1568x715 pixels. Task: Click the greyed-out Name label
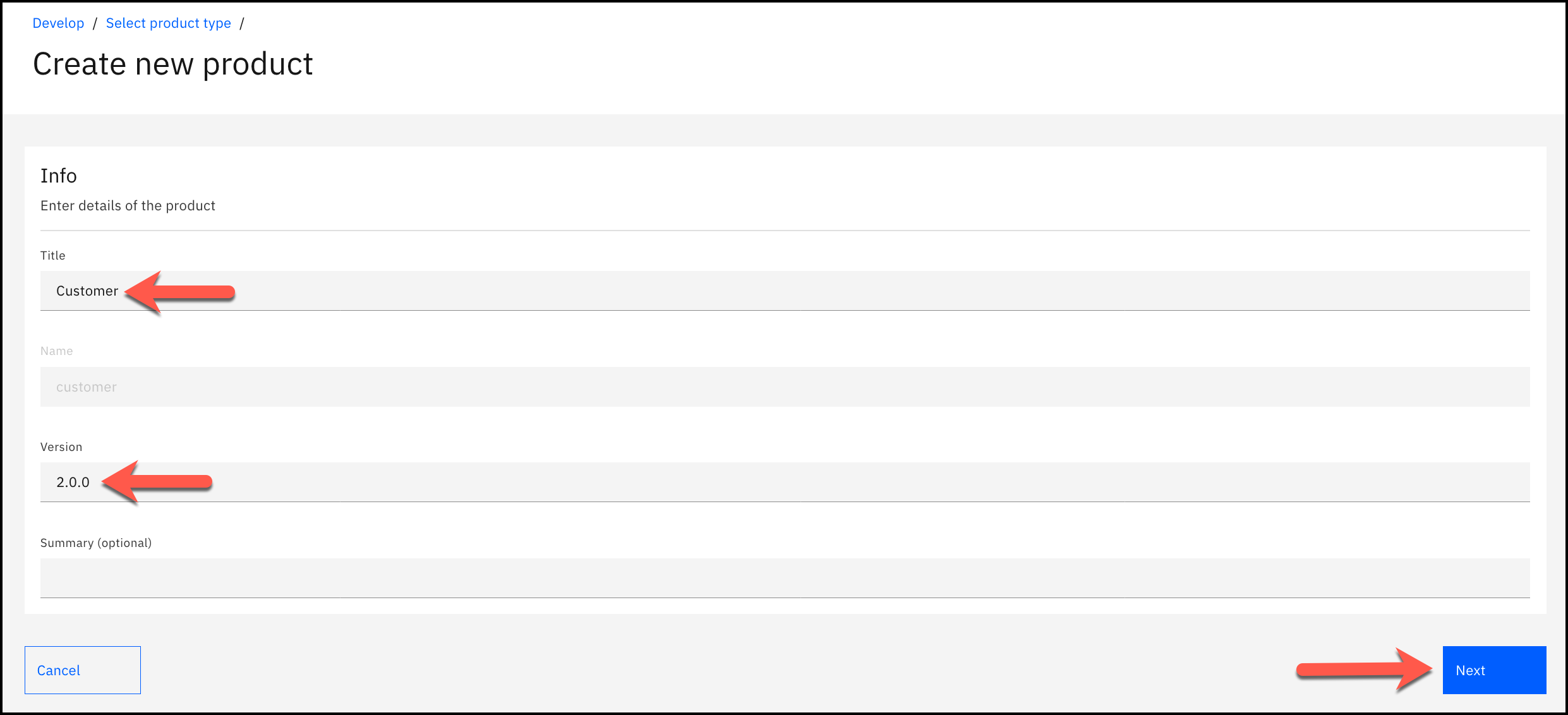tap(56, 351)
